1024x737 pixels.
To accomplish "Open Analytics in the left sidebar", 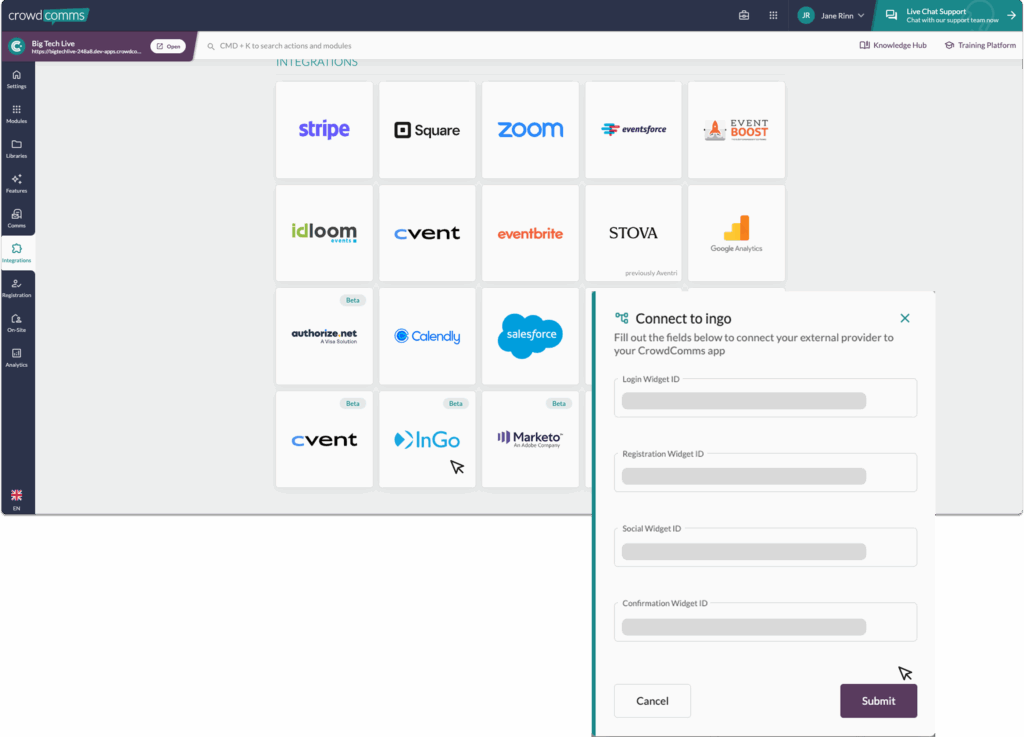I will tap(17, 357).
